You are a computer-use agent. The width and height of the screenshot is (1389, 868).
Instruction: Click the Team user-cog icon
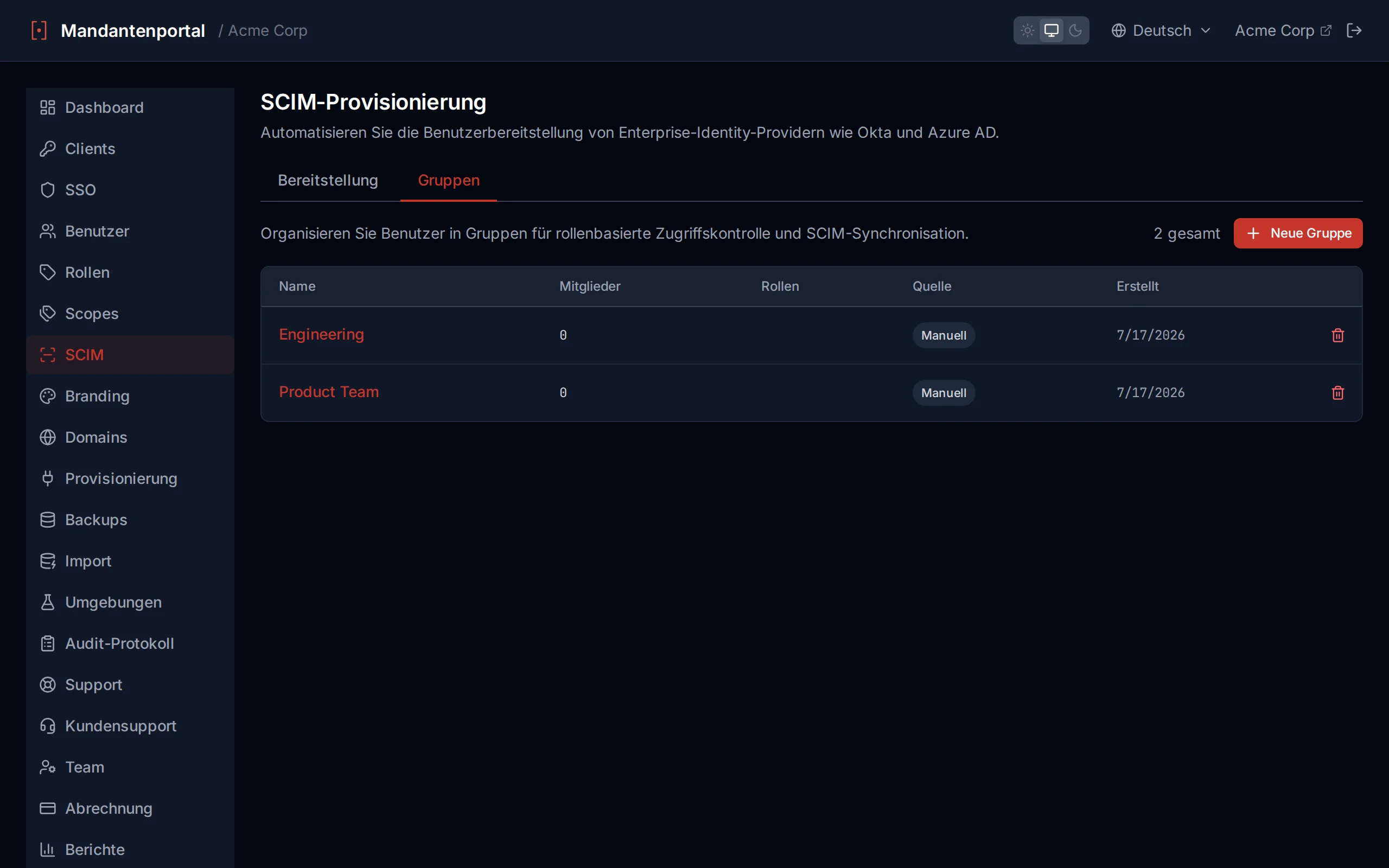point(48,767)
